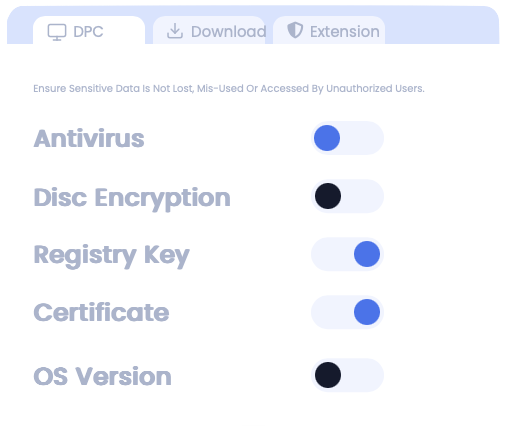Click the blue knob of Antivirus toggle
This screenshot has height=430, width=505.
(327, 138)
